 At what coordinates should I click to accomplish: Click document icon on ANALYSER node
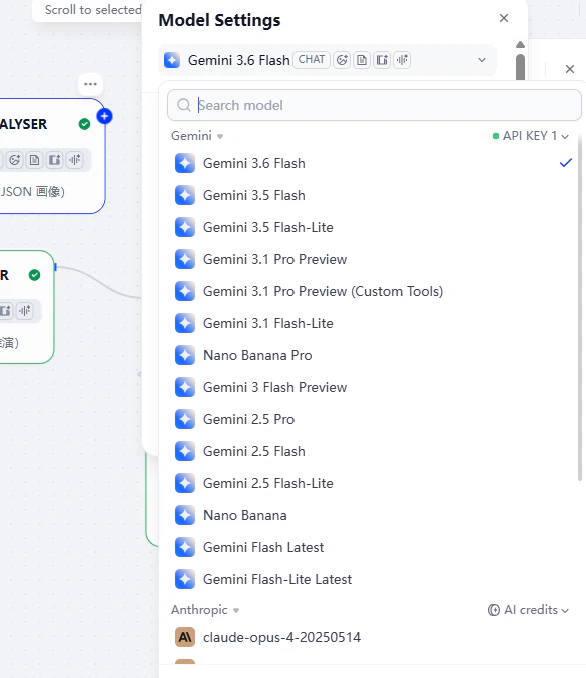[35, 160]
